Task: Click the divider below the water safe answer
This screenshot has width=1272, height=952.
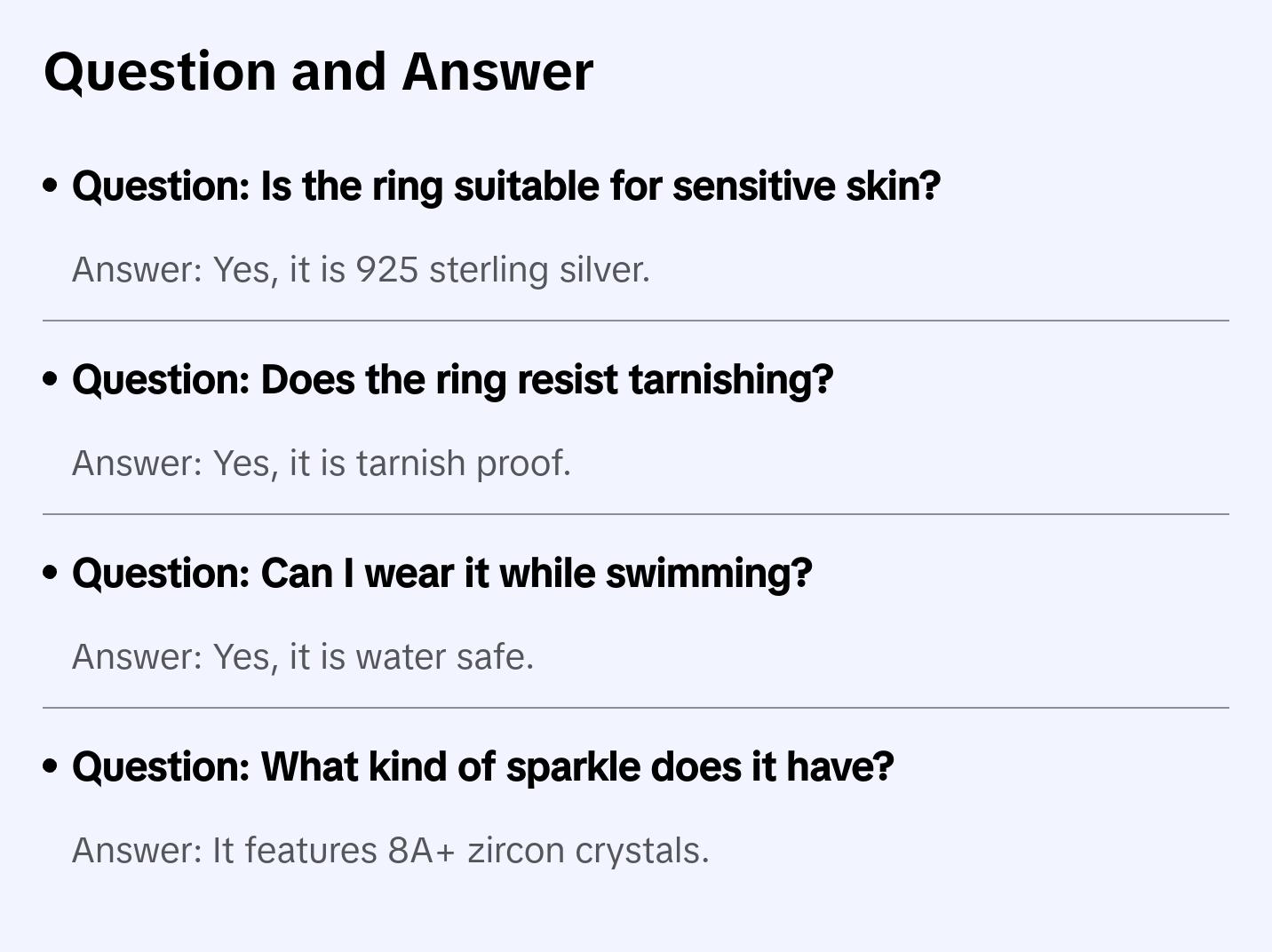Action: pyautogui.click(x=635, y=708)
